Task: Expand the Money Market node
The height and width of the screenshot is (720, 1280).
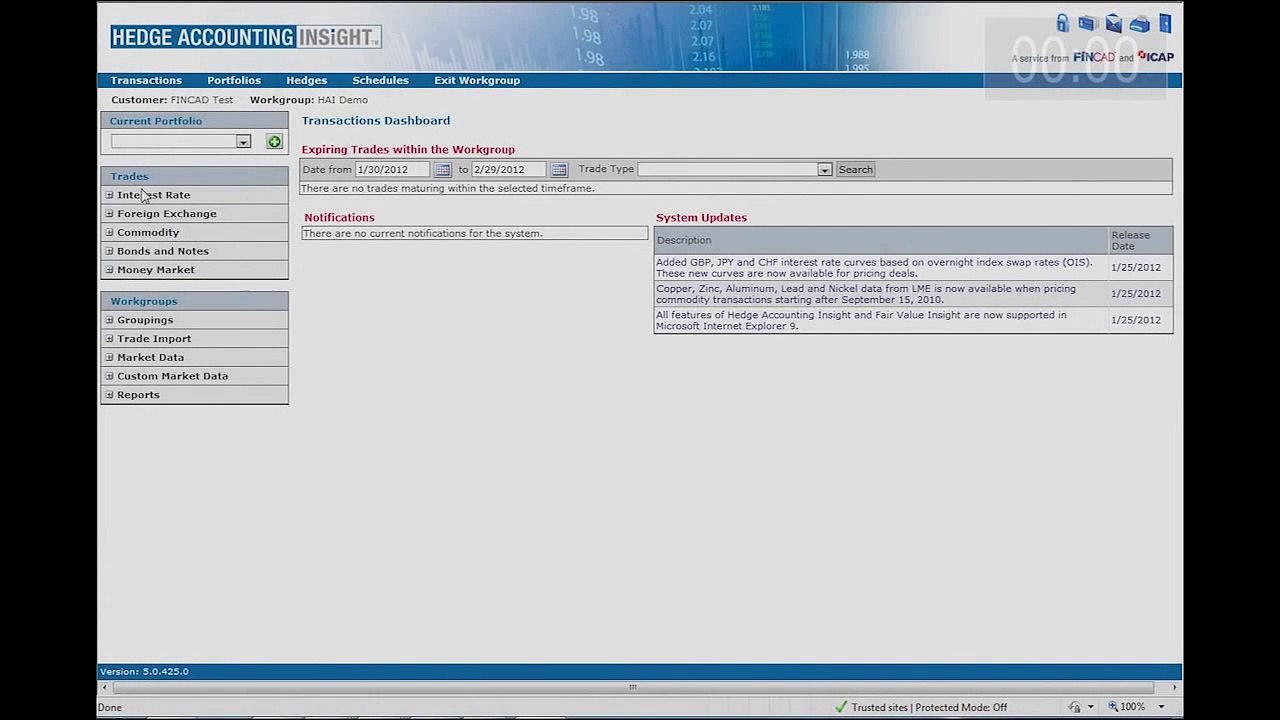Action: pos(110,270)
